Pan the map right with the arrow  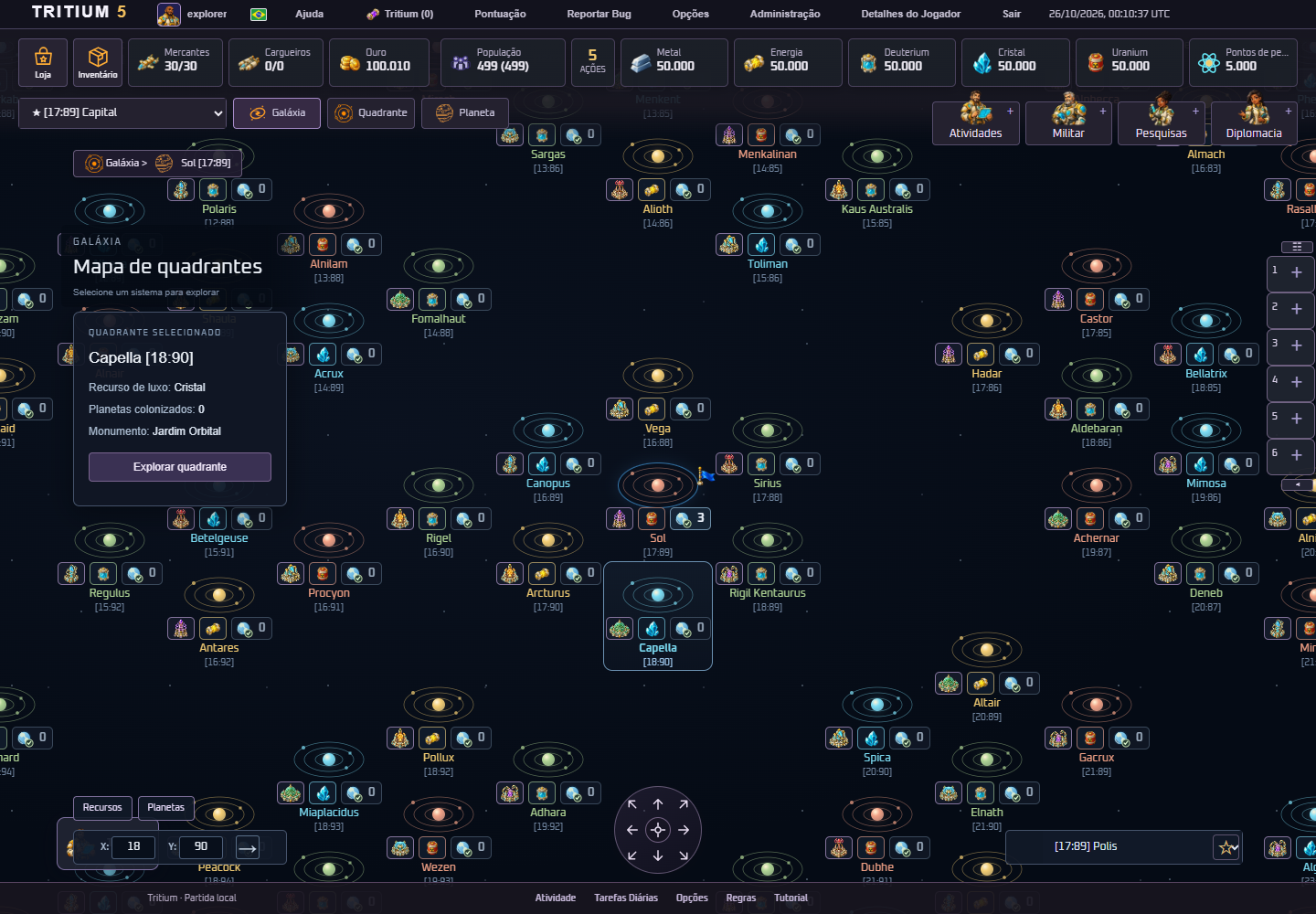(x=684, y=830)
